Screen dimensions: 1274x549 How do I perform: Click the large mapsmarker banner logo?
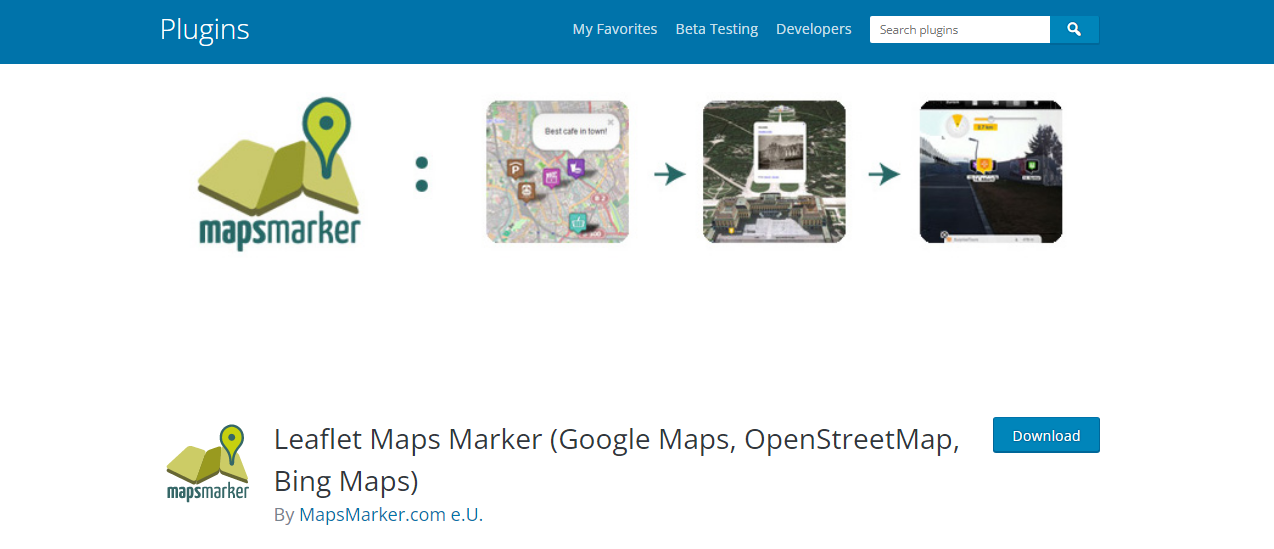point(279,173)
